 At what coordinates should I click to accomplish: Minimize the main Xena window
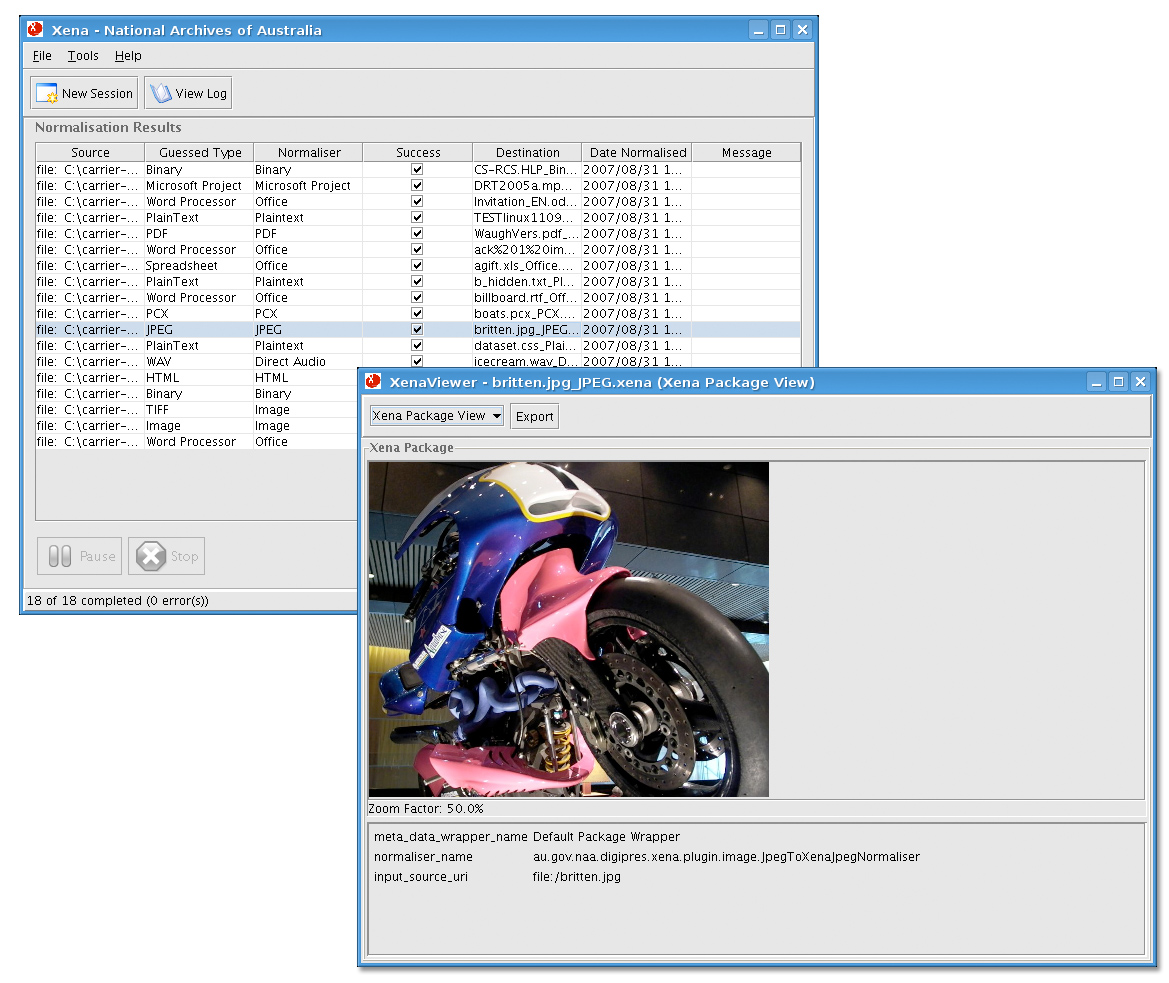pos(760,30)
